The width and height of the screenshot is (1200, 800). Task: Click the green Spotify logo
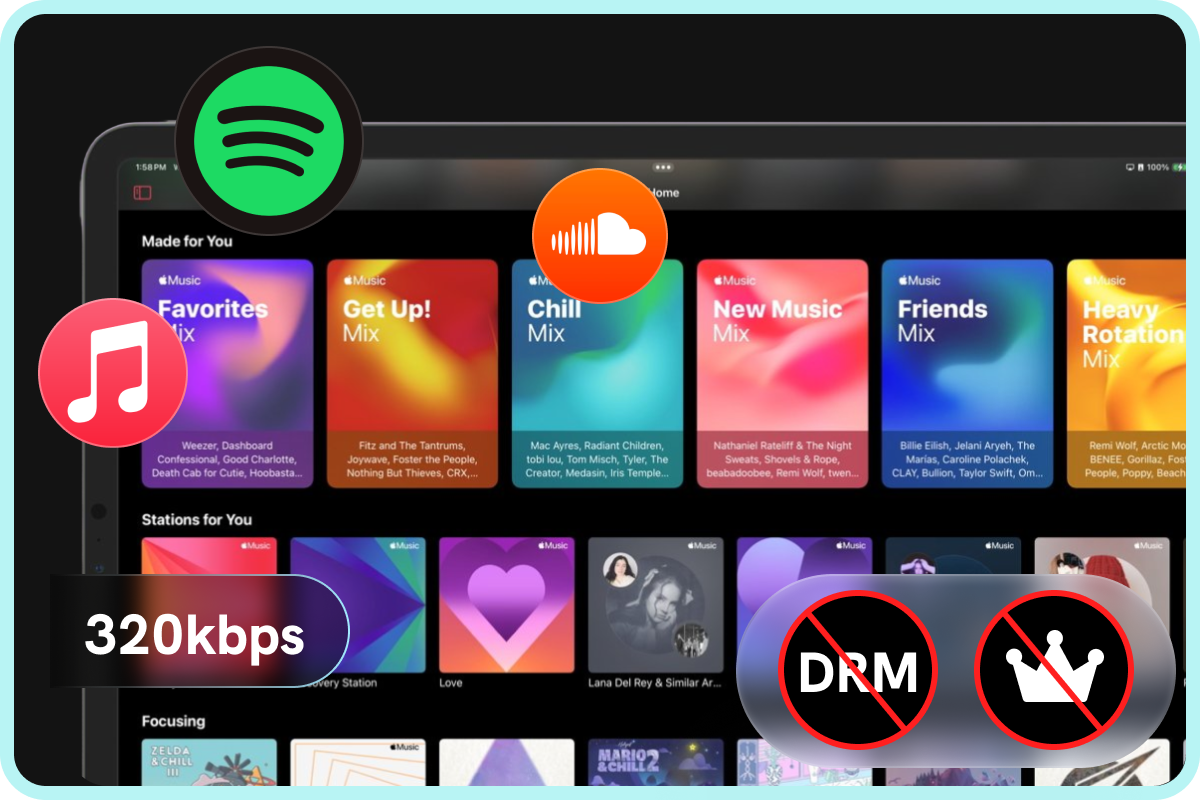(x=269, y=141)
